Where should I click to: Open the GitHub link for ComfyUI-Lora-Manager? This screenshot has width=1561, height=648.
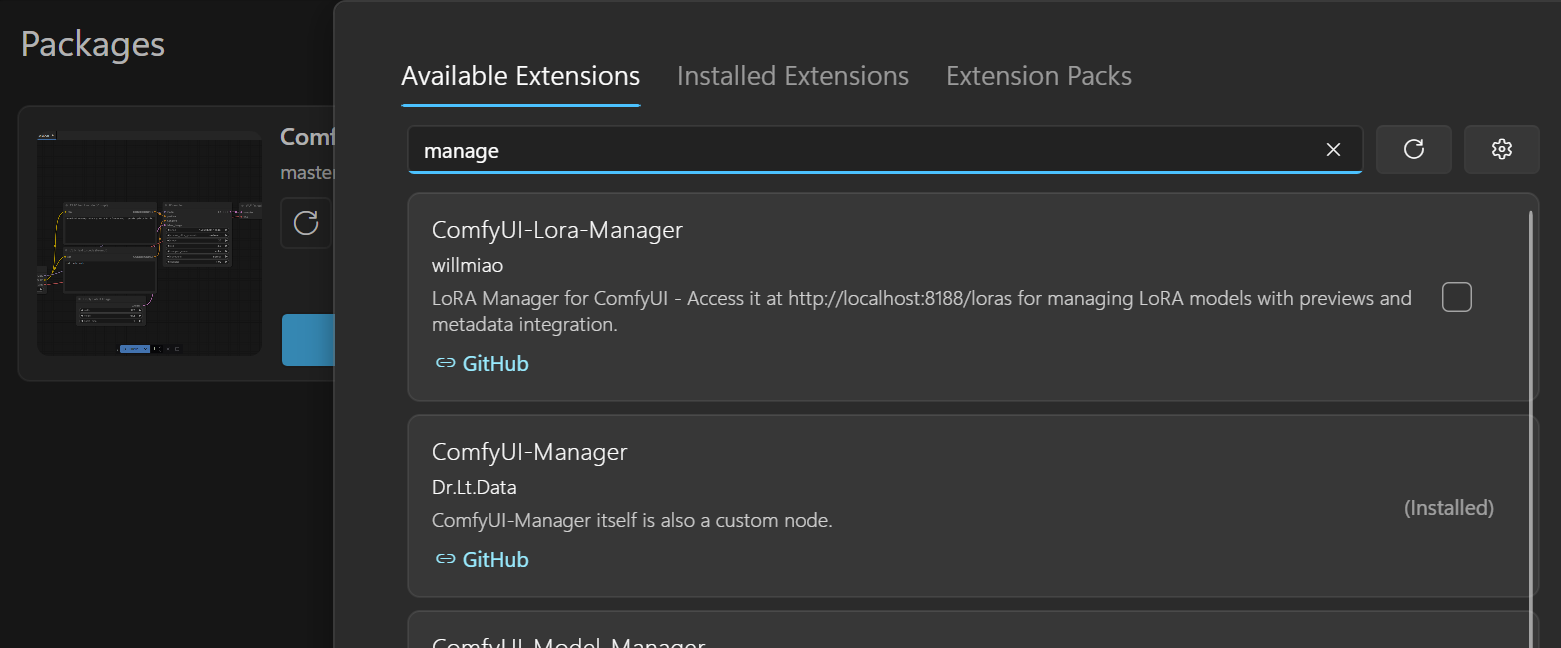[x=495, y=364]
